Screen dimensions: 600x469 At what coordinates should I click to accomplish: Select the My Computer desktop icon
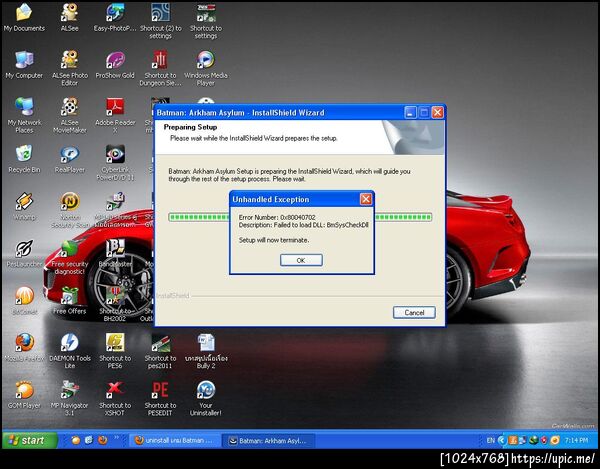24,64
